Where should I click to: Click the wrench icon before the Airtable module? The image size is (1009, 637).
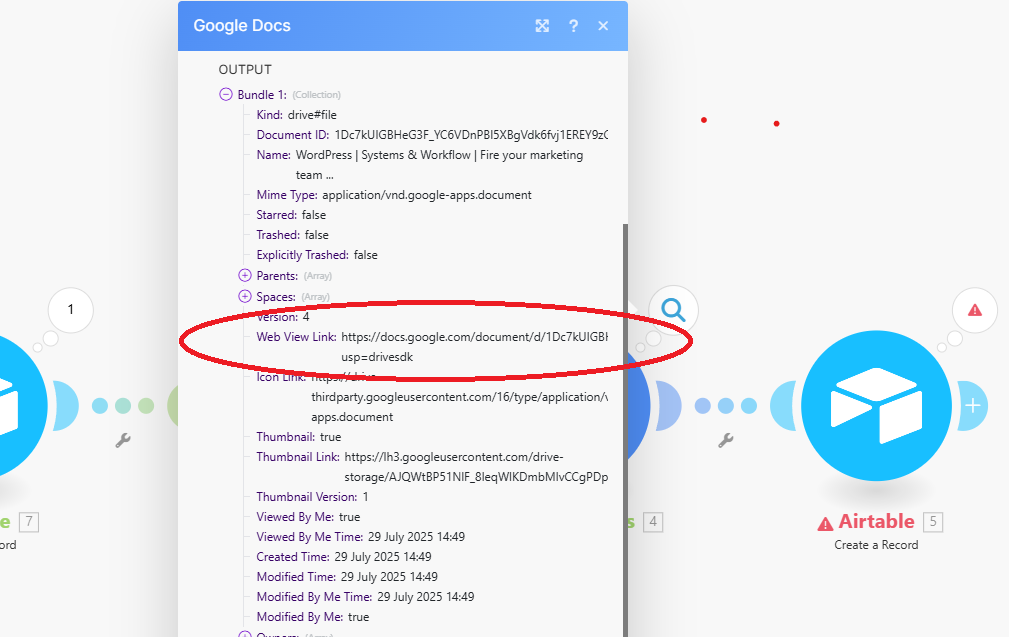click(x=726, y=440)
